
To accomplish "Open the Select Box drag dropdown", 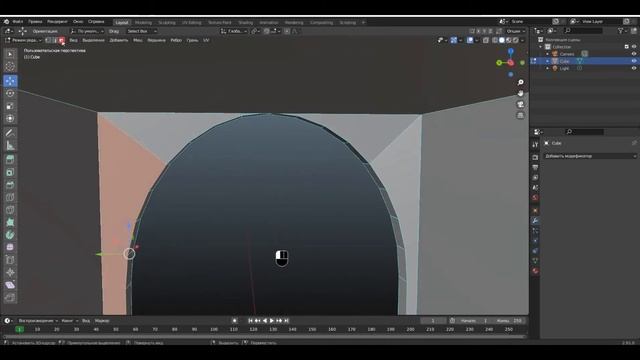I will 142,31.
